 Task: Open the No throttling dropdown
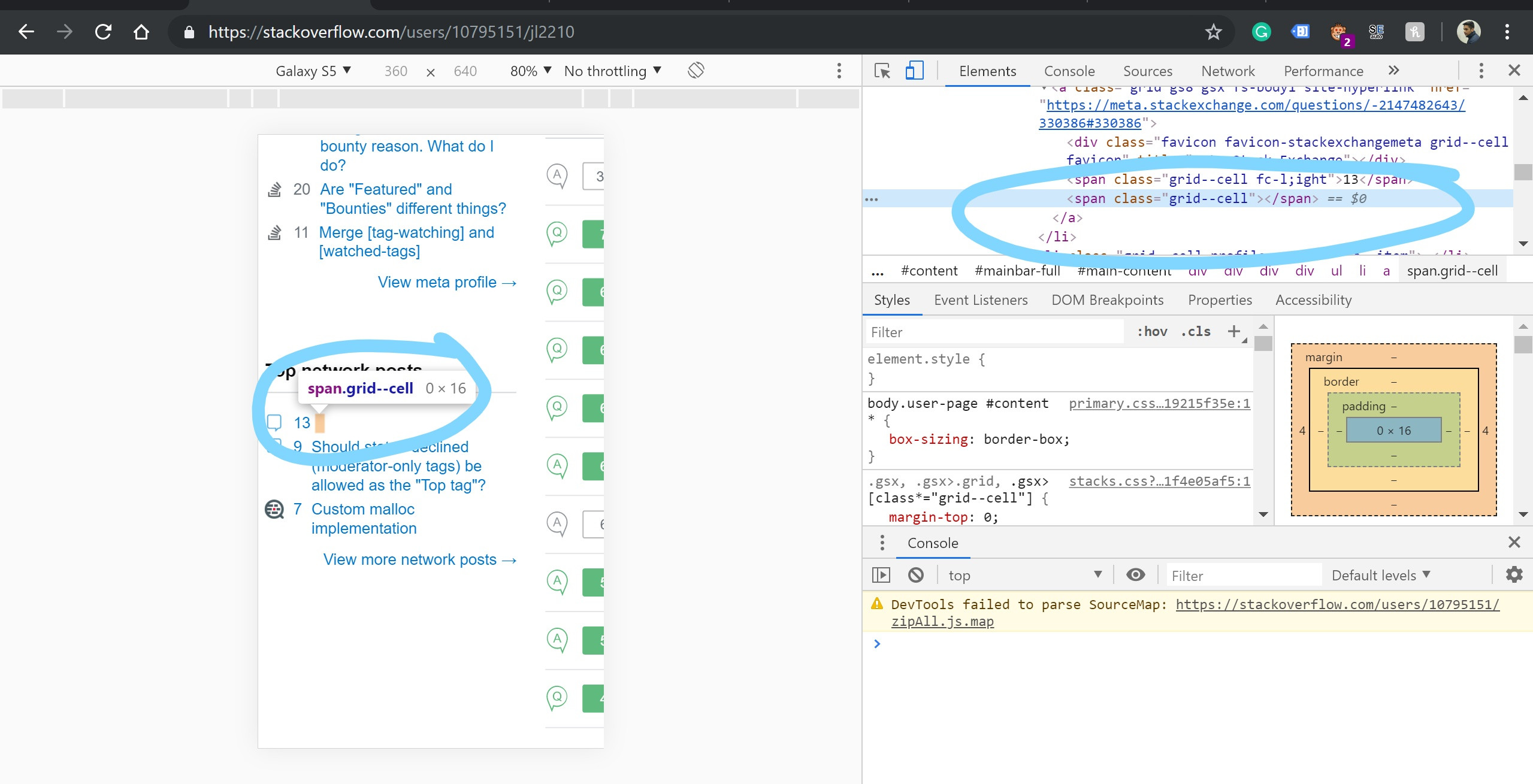coord(613,71)
